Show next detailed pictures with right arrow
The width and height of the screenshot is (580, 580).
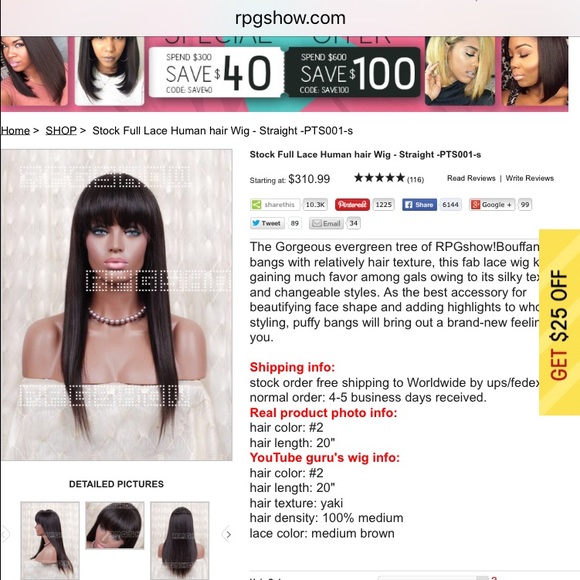coord(228,535)
